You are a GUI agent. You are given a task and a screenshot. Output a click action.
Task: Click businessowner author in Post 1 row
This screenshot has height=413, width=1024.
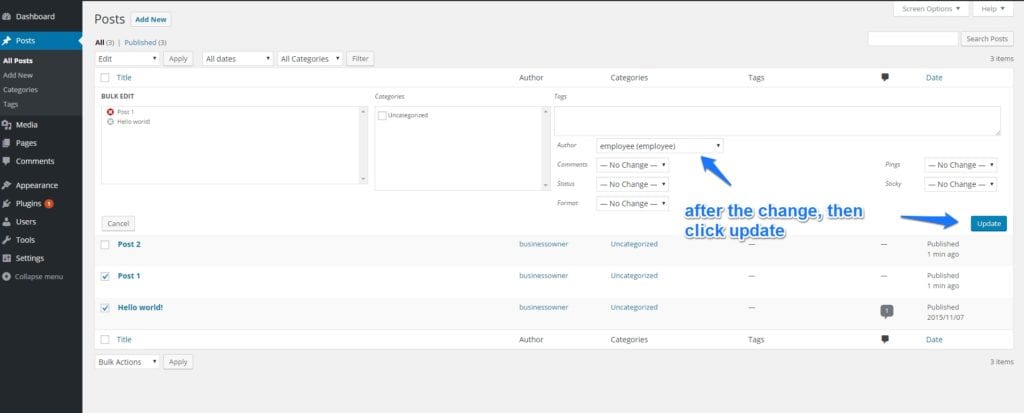coord(543,276)
